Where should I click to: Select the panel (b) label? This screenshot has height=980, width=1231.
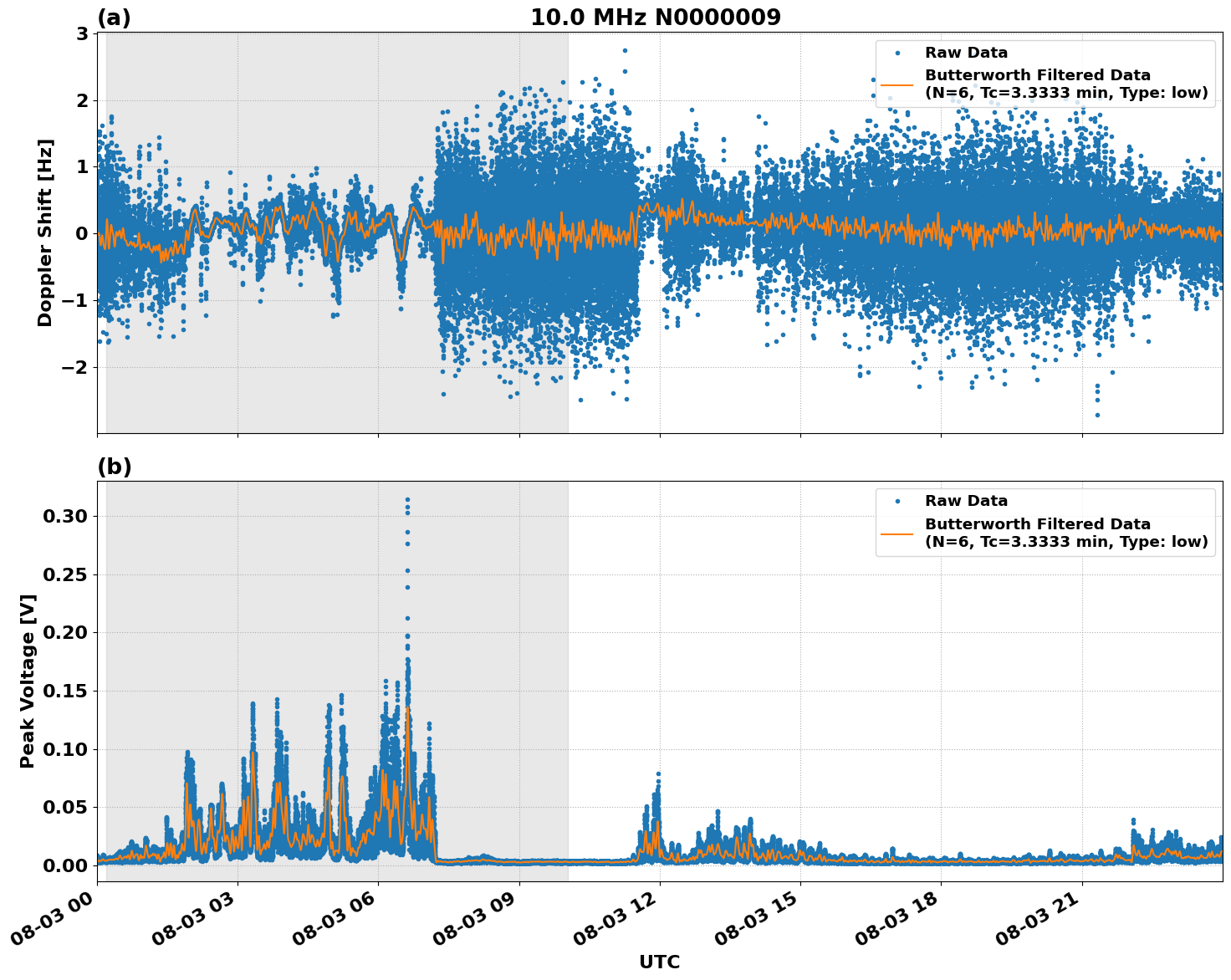pyautogui.click(x=115, y=466)
